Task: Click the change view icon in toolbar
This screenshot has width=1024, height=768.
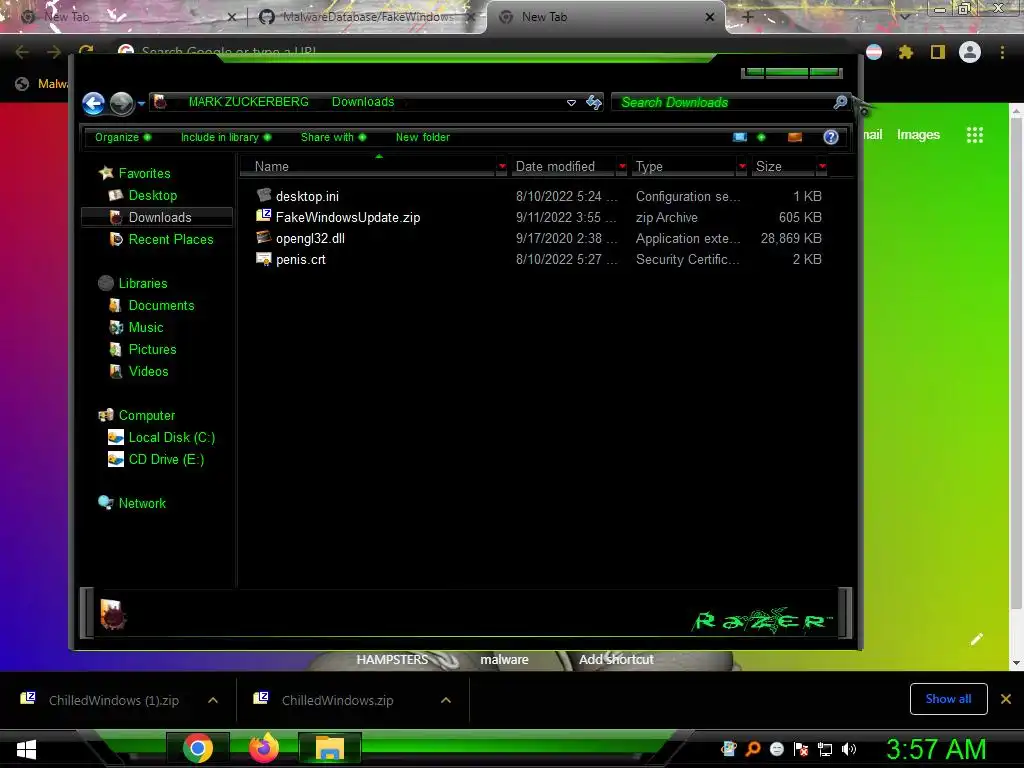Action: point(740,137)
